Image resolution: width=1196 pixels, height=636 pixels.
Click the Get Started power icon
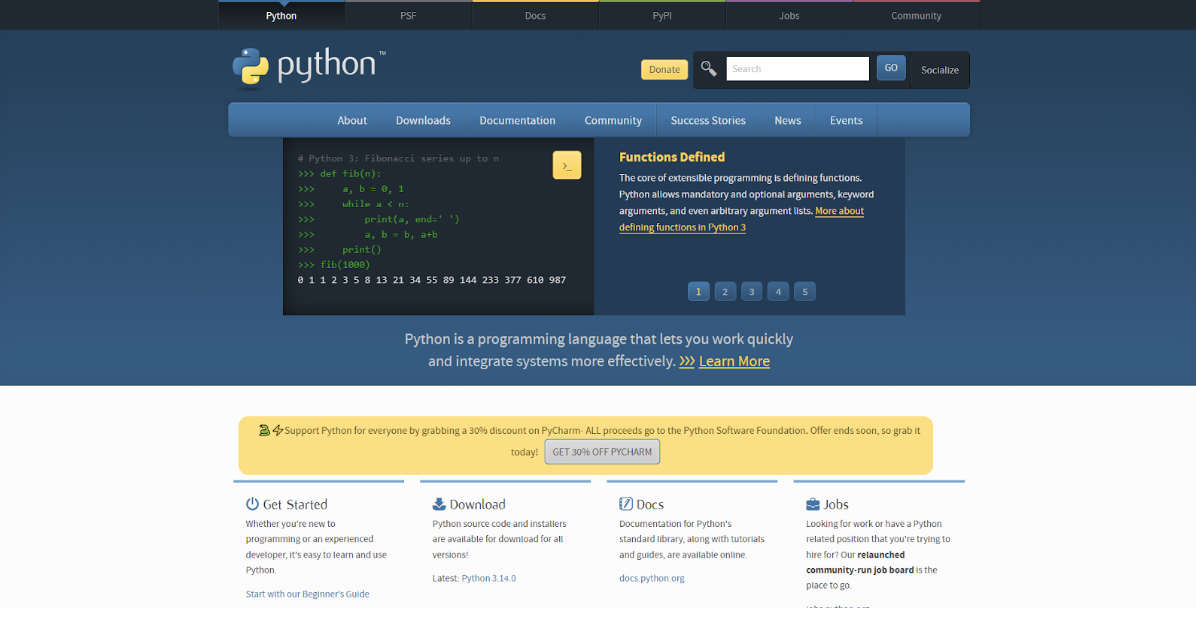click(x=252, y=504)
